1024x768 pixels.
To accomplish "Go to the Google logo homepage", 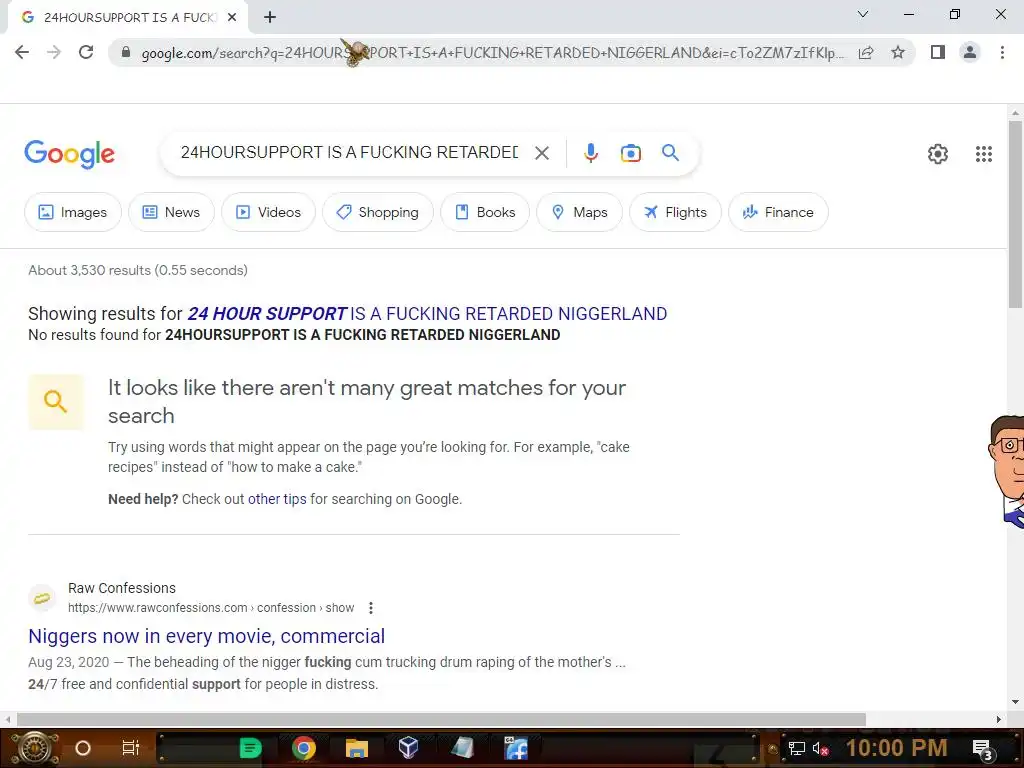I will pyautogui.click(x=69, y=154).
